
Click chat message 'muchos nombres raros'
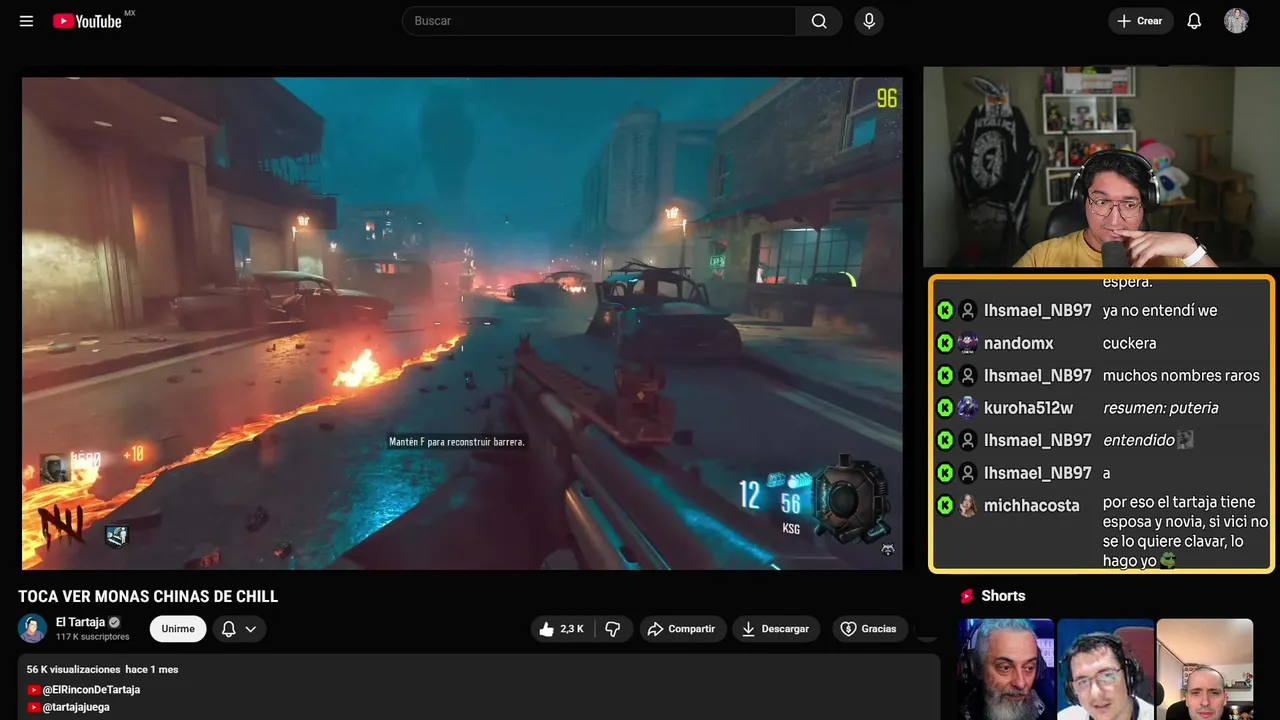click(x=1181, y=376)
